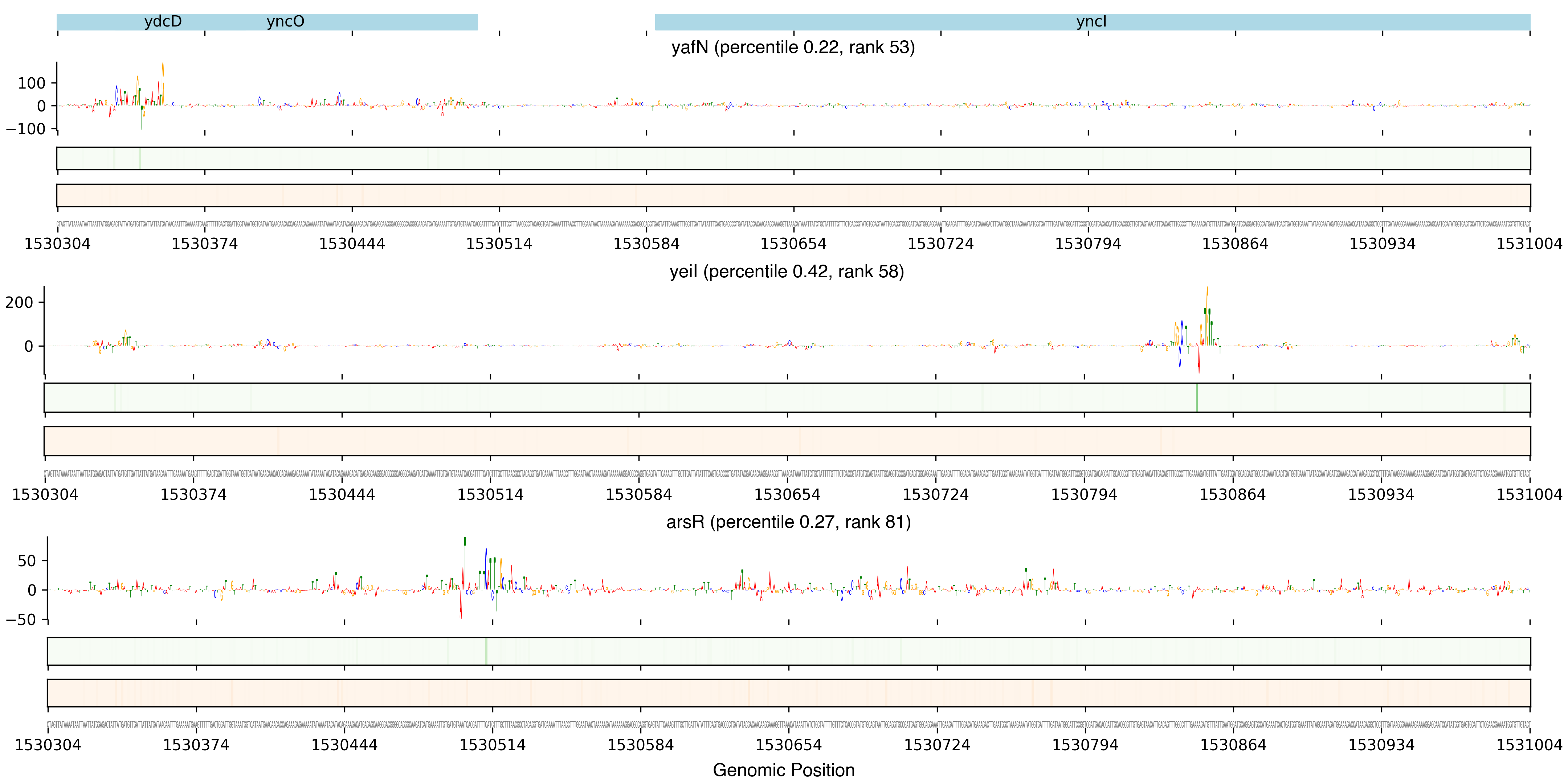Screen dimensions: 1568x784
Task: Select the arsR percentile 0.27 title
Action: click(788, 522)
